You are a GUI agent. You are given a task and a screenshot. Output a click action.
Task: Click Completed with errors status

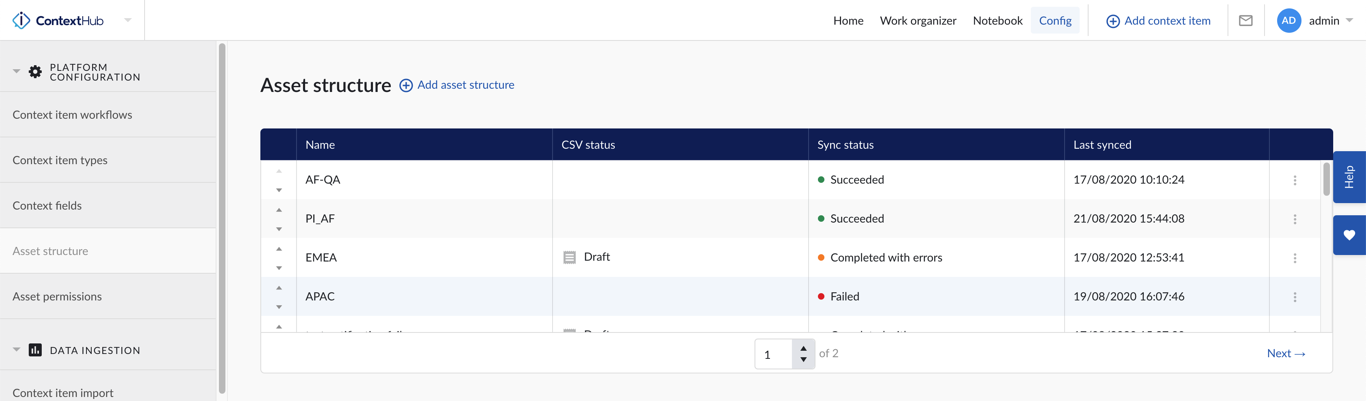pyautogui.click(x=886, y=257)
